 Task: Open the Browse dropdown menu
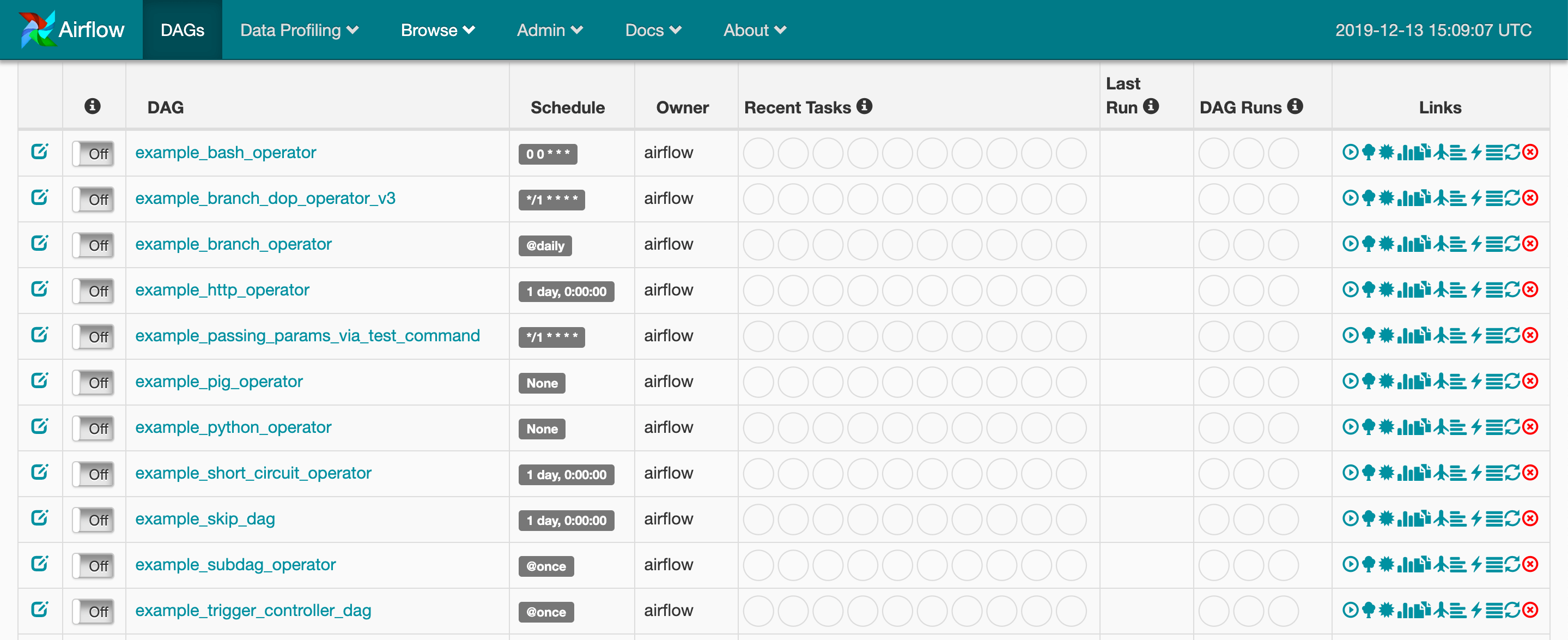[x=437, y=30]
